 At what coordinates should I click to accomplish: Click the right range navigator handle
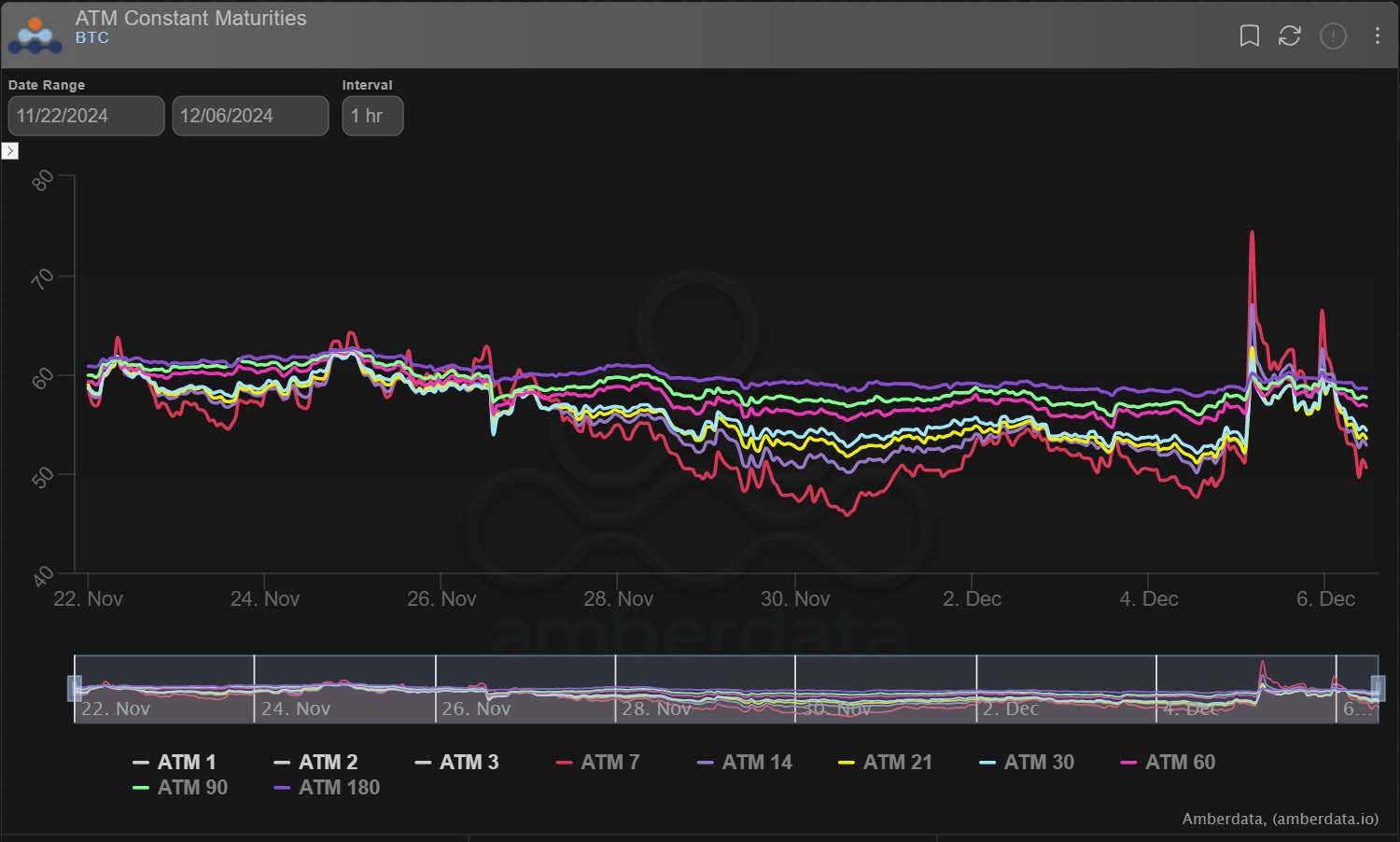point(1378,689)
